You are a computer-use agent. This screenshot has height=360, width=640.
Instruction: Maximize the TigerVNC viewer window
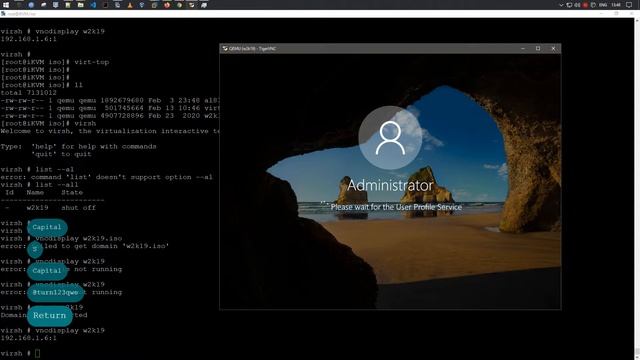[x=538, y=49]
